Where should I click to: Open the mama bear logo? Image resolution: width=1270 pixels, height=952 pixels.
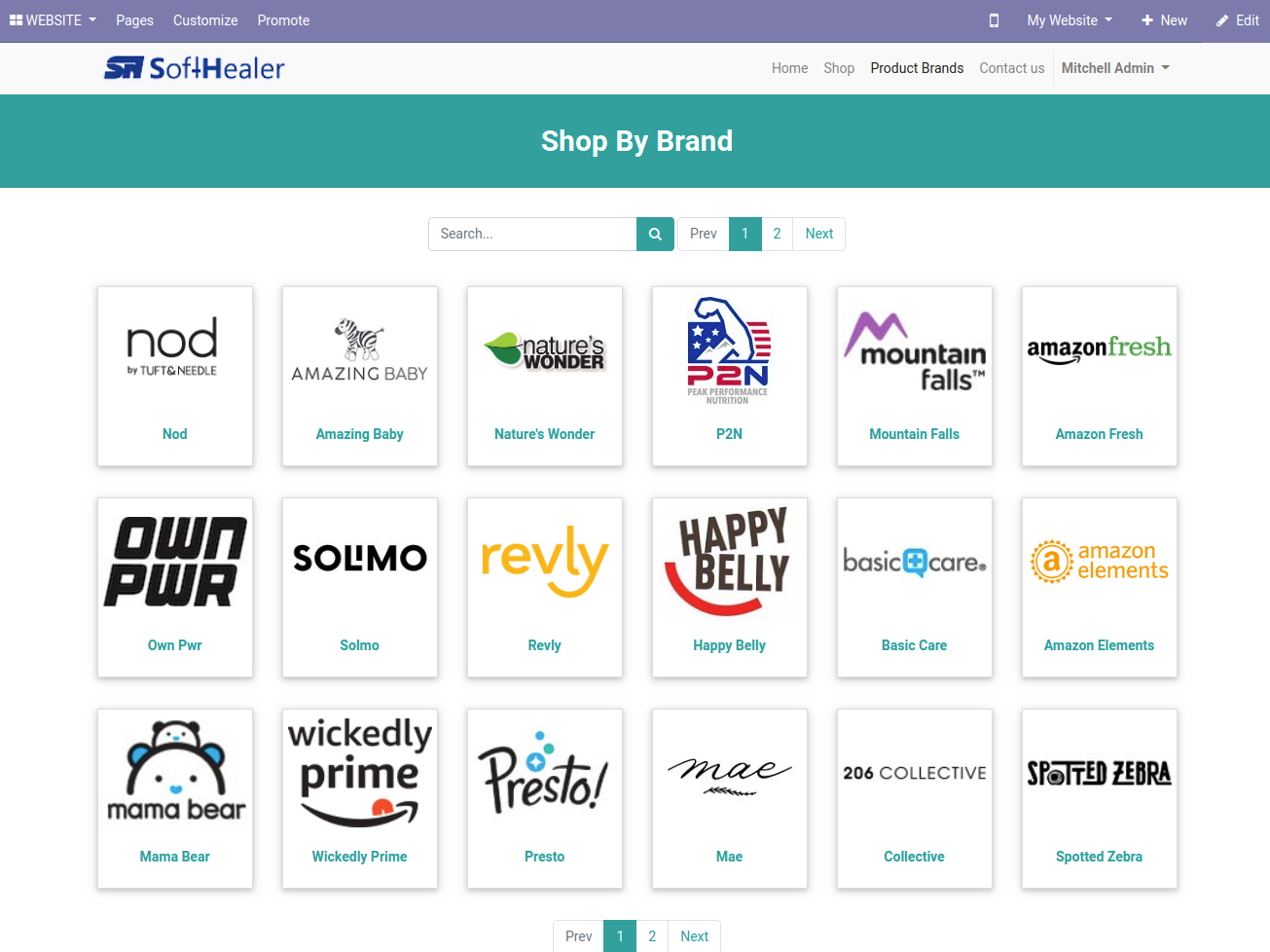(x=176, y=772)
